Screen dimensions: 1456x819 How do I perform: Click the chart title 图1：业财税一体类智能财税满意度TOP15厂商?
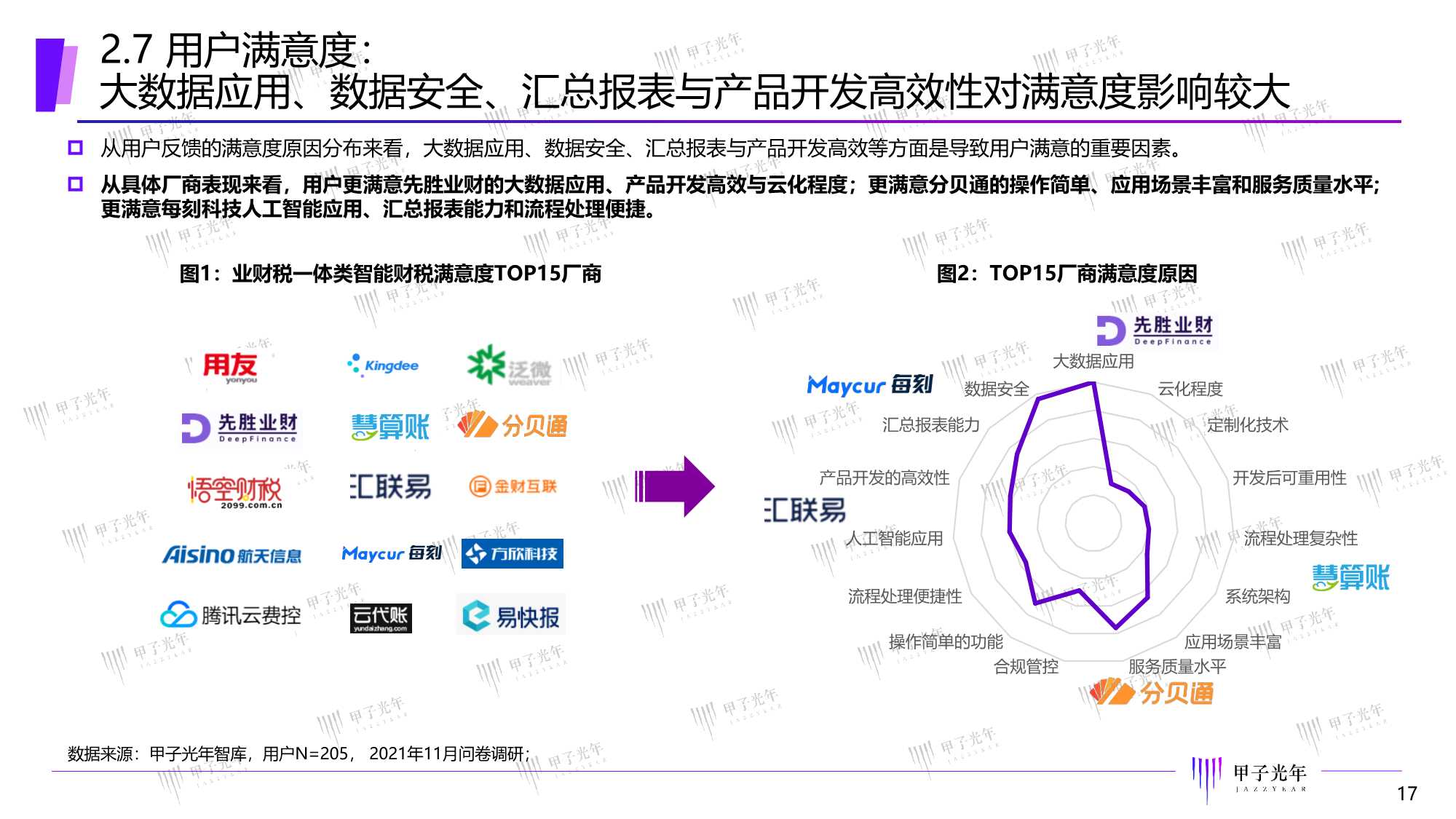point(390,274)
